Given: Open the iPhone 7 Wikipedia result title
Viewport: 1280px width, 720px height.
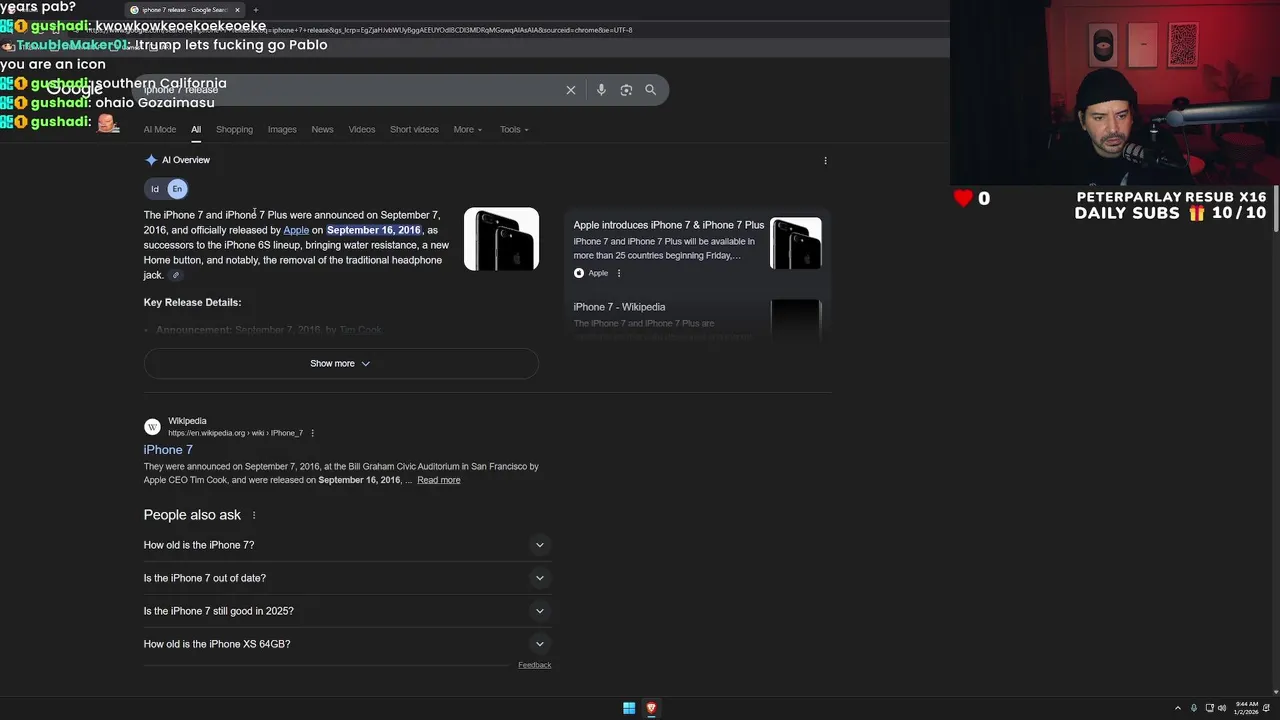Looking at the screenshot, I should (x=168, y=450).
